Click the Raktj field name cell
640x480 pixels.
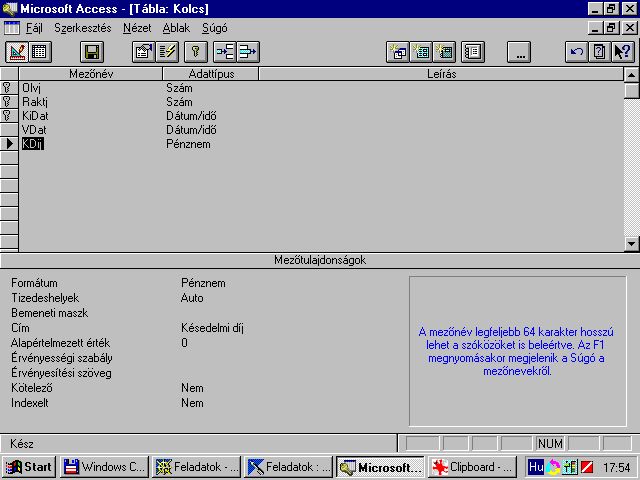pyautogui.click(x=91, y=102)
